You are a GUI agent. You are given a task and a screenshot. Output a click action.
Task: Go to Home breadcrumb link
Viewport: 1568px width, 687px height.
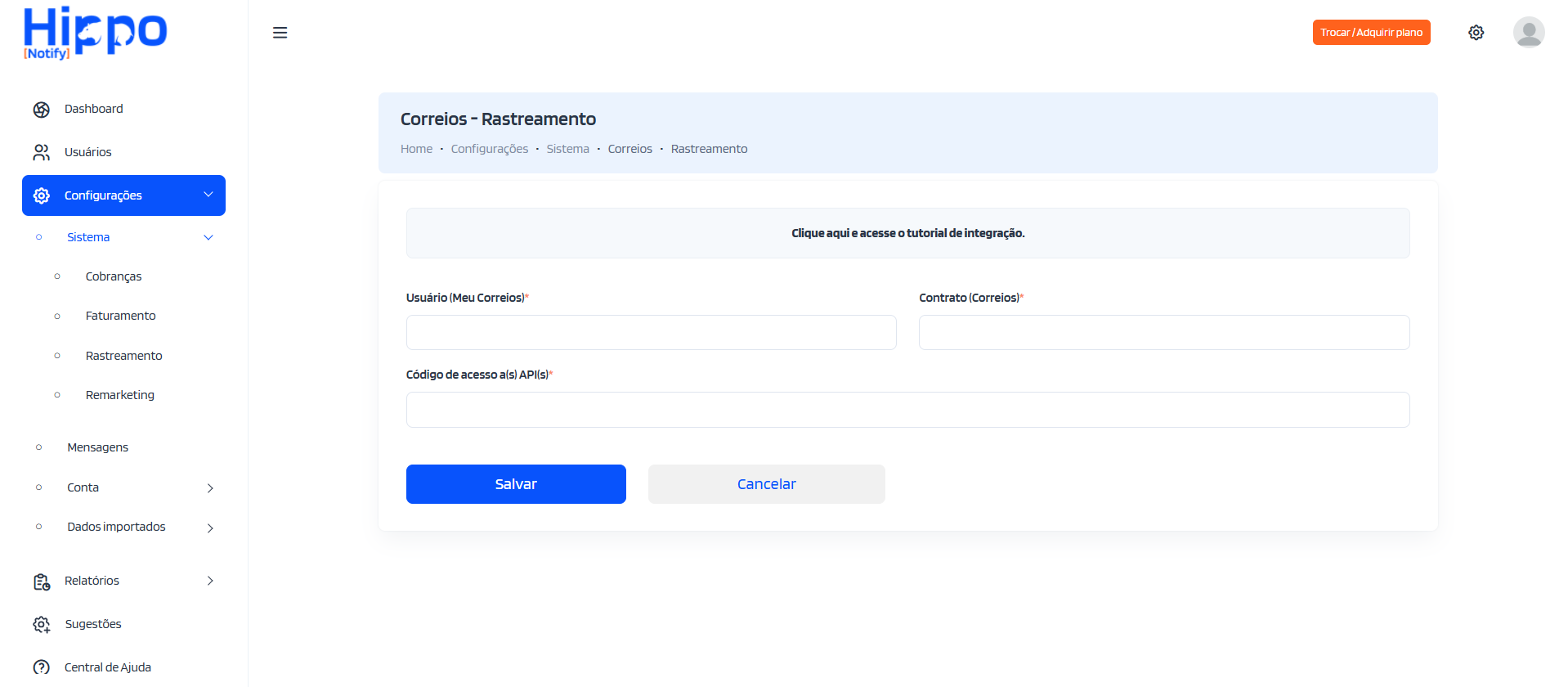point(416,149)
